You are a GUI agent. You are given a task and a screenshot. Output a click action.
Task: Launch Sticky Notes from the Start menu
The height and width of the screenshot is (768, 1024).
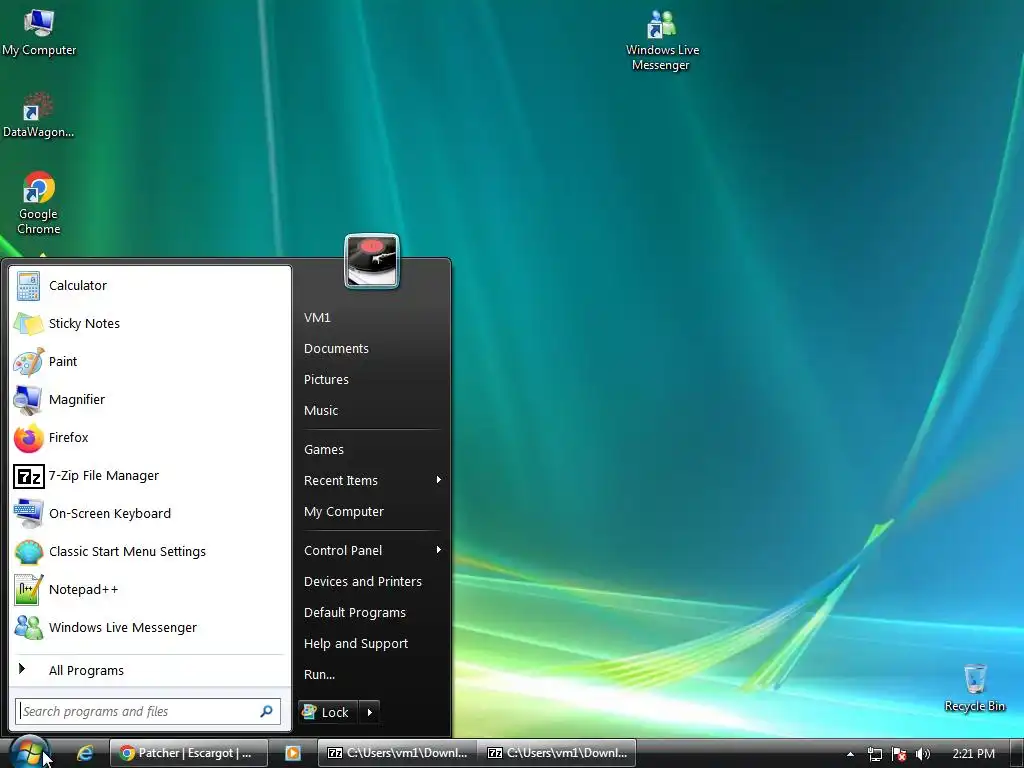click(x=150, y=323)
